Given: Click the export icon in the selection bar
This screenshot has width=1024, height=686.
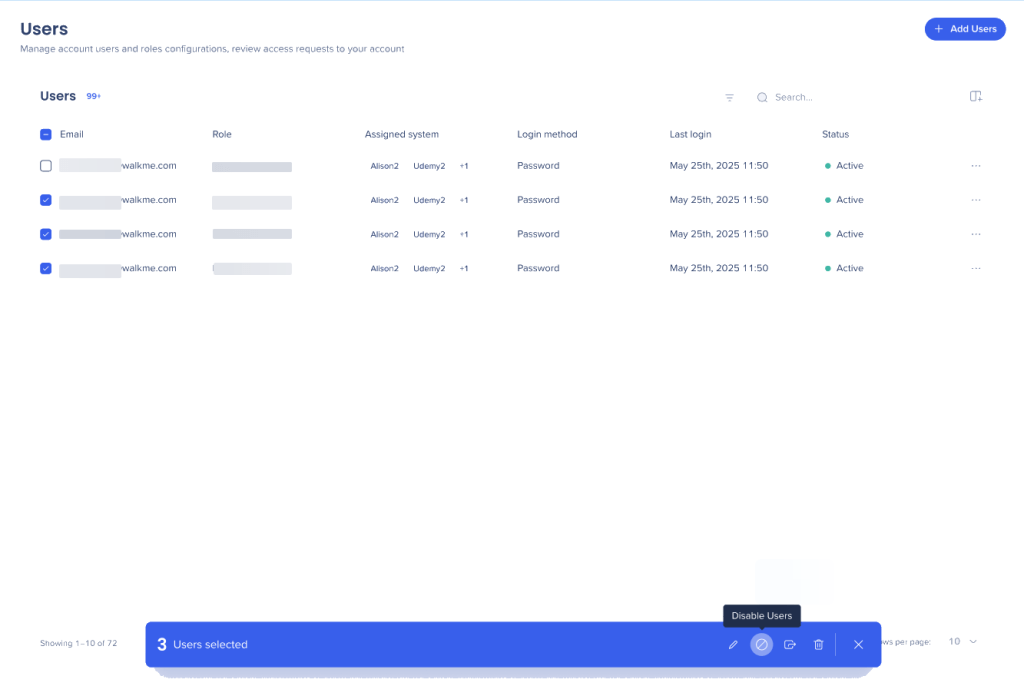Looking at the screenshot, I should click(x=790, y=645).
